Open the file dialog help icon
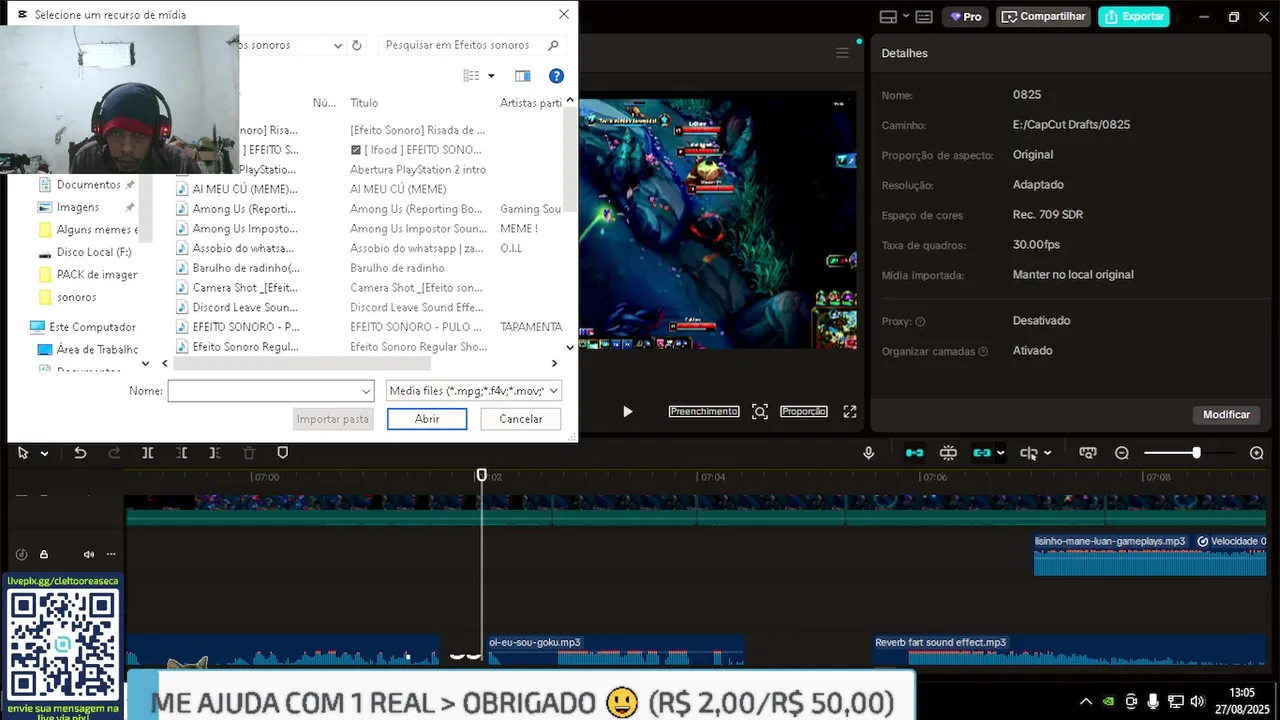The image size is (1280, 720). pyautogui.click(x=557, y=76)
